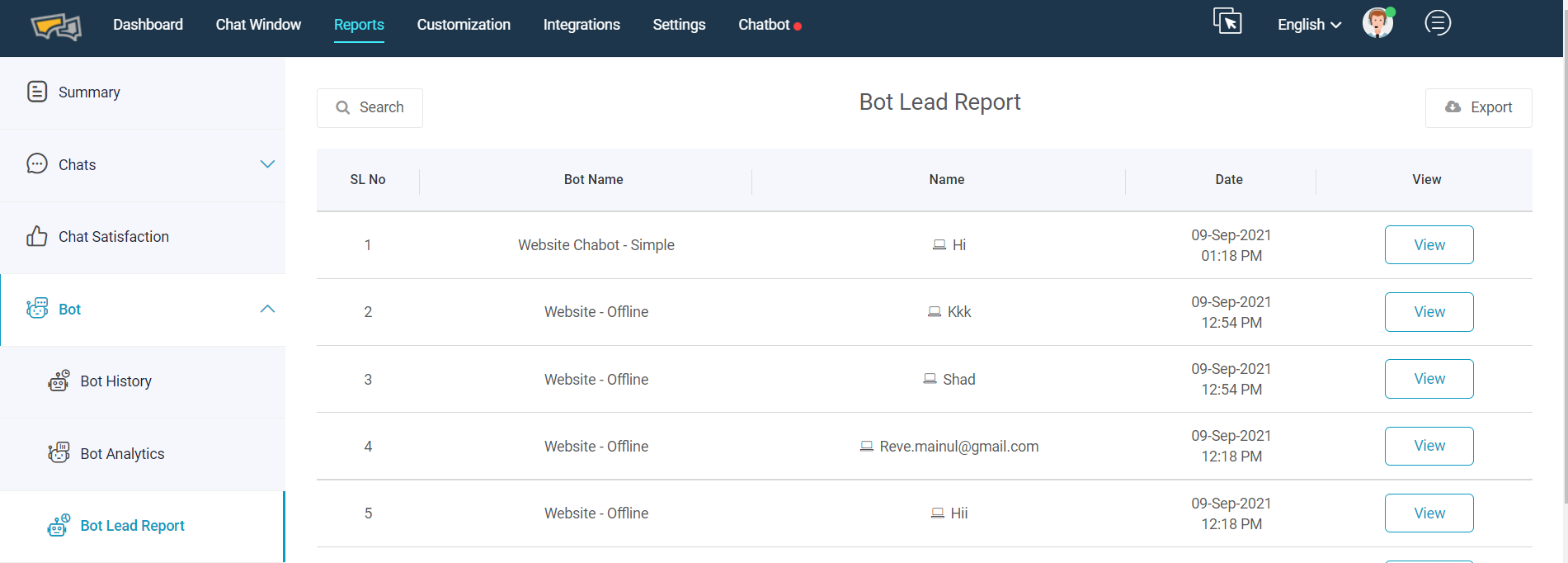Open Bot Analytics in sidebar
The image size is (1568, 563).
143,454
